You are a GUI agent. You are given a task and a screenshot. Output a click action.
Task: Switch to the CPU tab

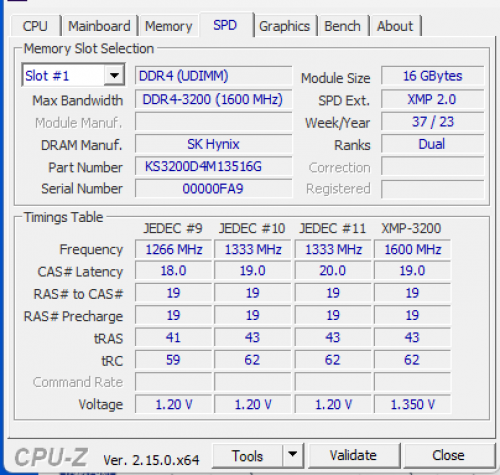coord(35,26)
